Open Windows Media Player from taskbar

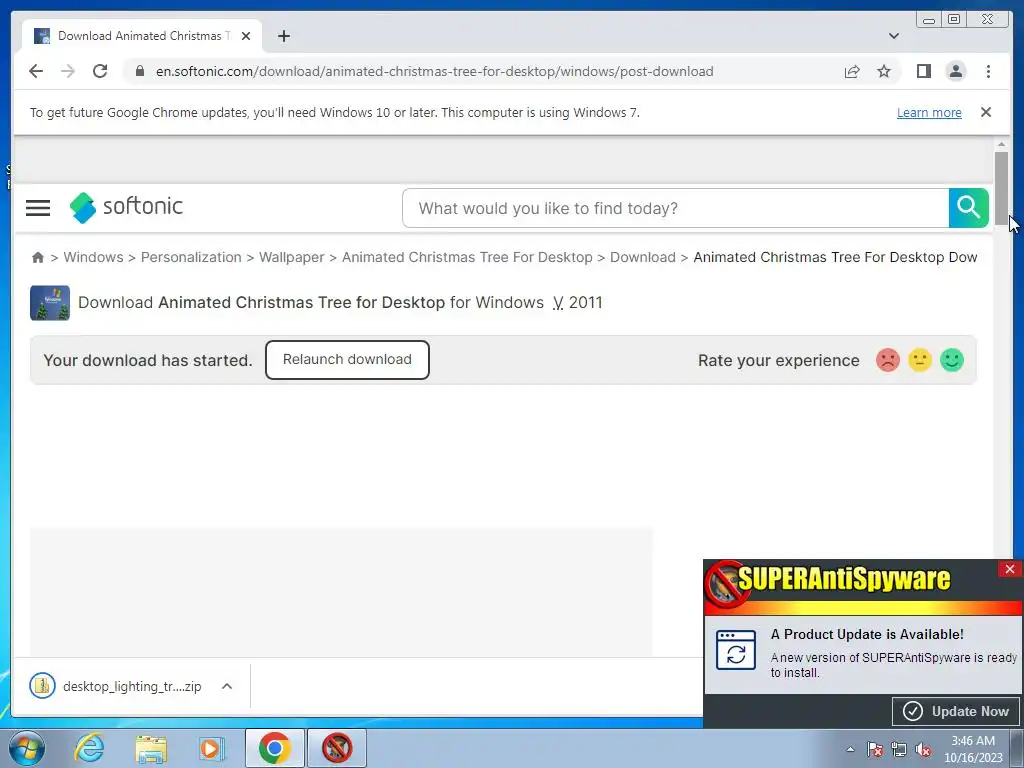coord(211,748)
